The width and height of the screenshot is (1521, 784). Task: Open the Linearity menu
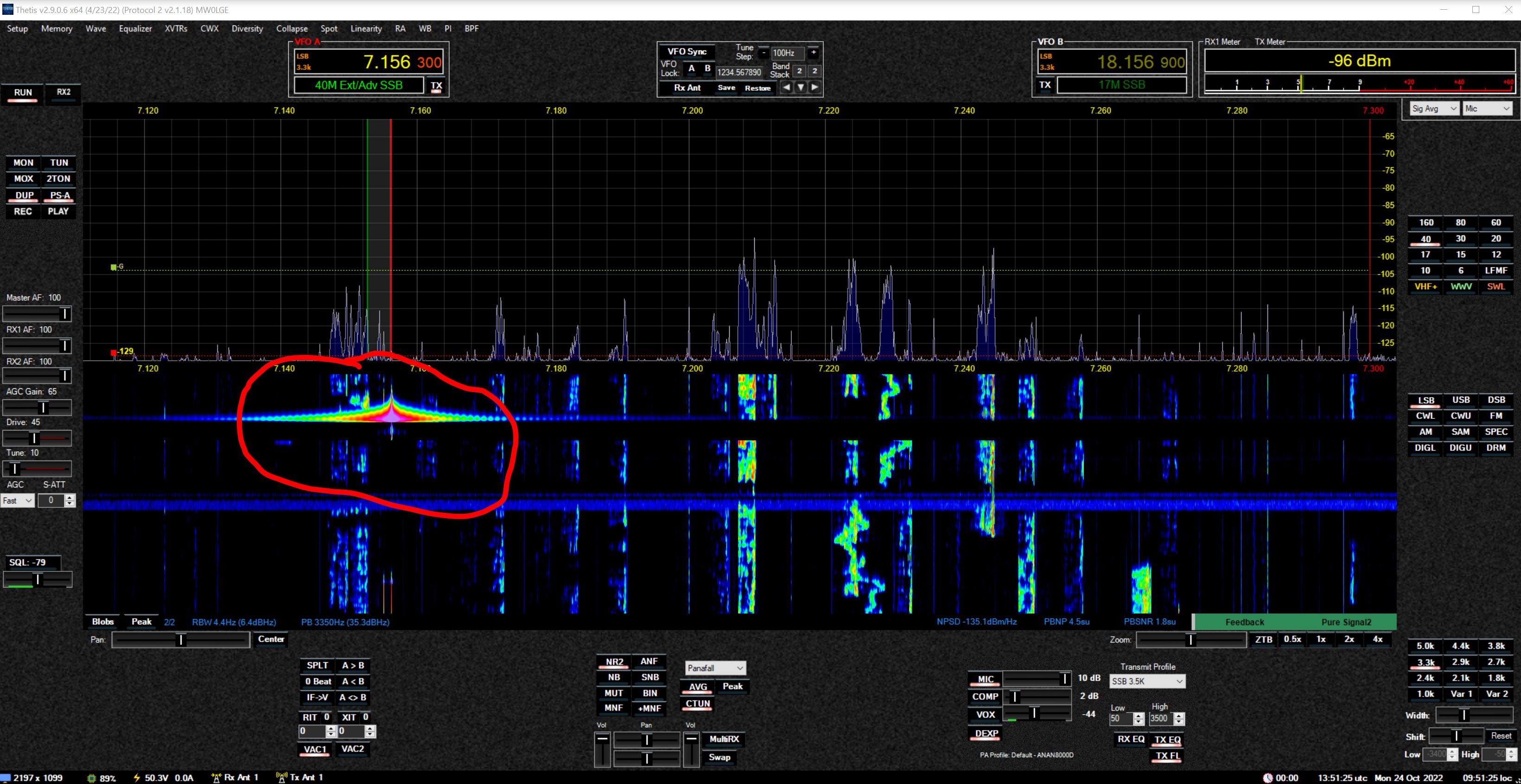[x=366, y=28]
